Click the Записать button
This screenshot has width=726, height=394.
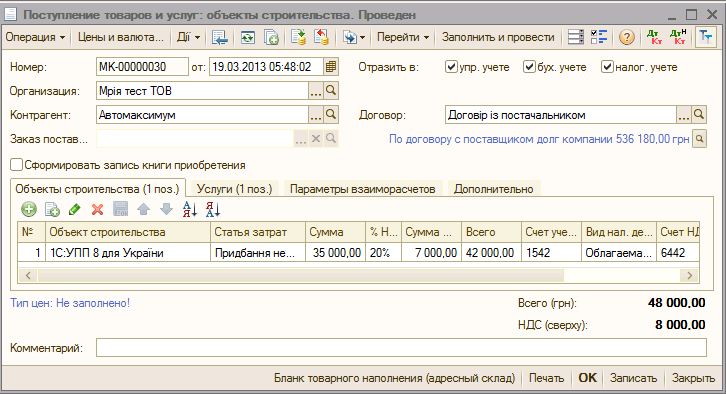click(x=633, y=378)
